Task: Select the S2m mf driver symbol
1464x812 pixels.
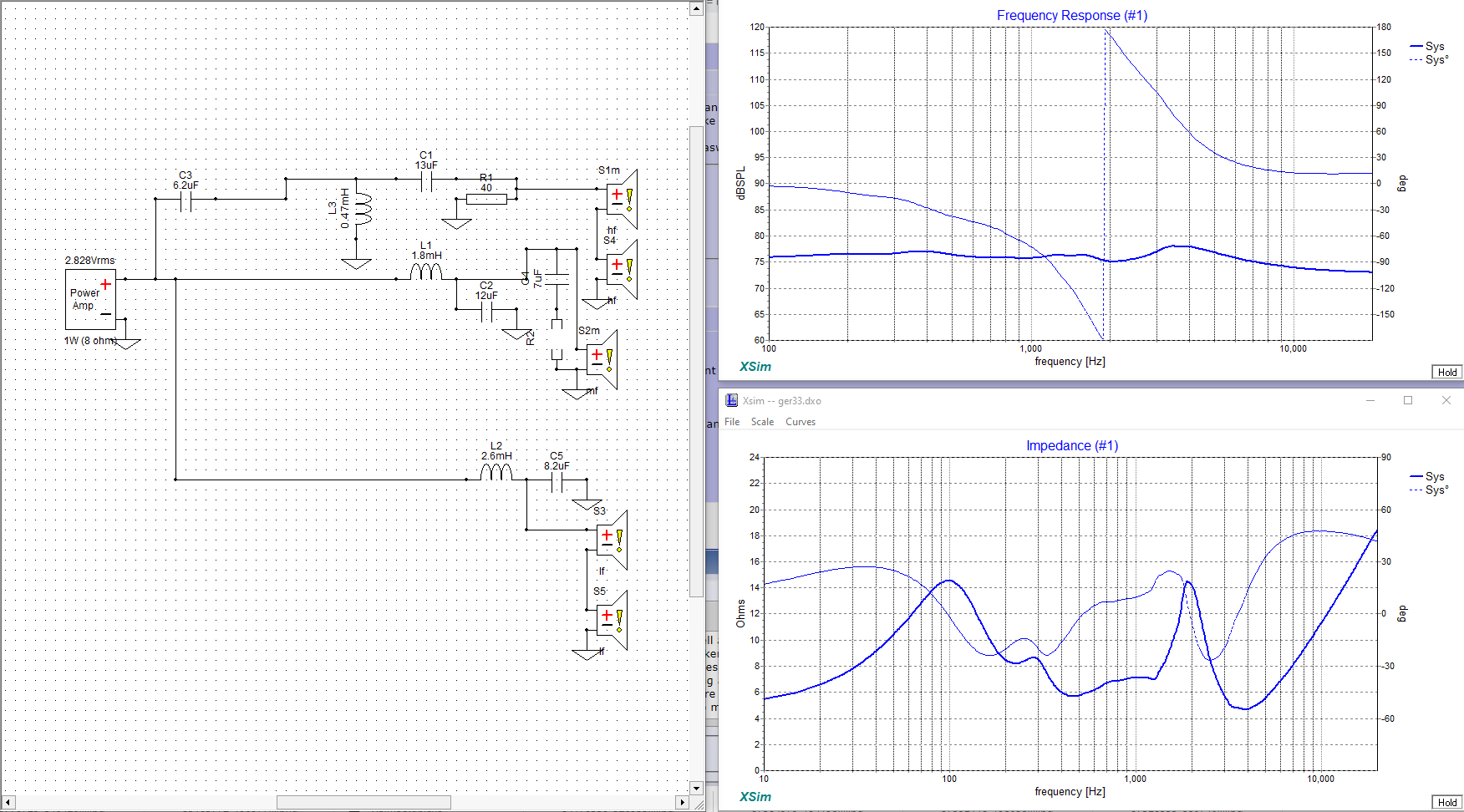Action: [602, 359]
